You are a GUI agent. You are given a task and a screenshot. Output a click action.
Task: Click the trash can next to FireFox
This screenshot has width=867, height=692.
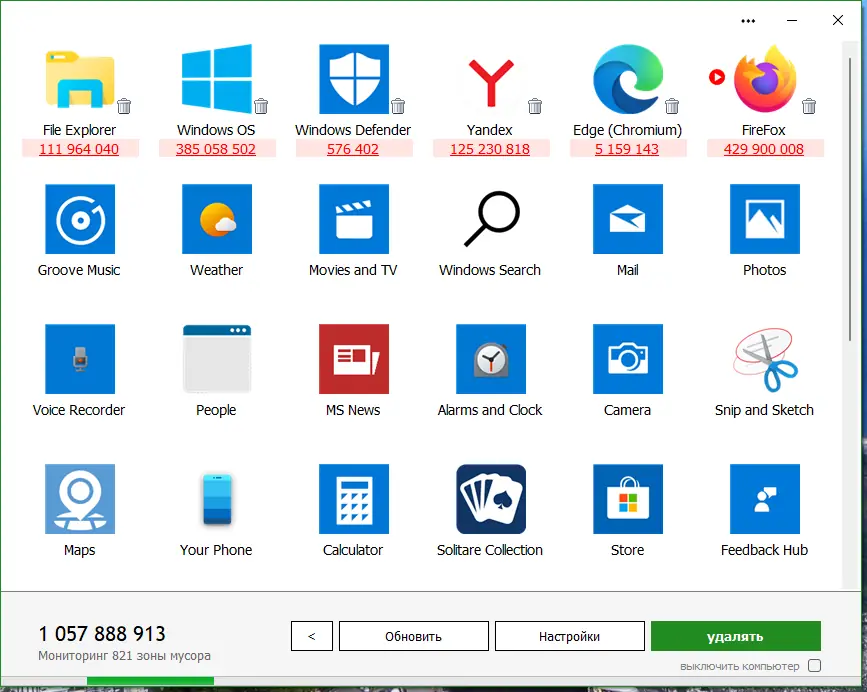(x=809, y=106)
